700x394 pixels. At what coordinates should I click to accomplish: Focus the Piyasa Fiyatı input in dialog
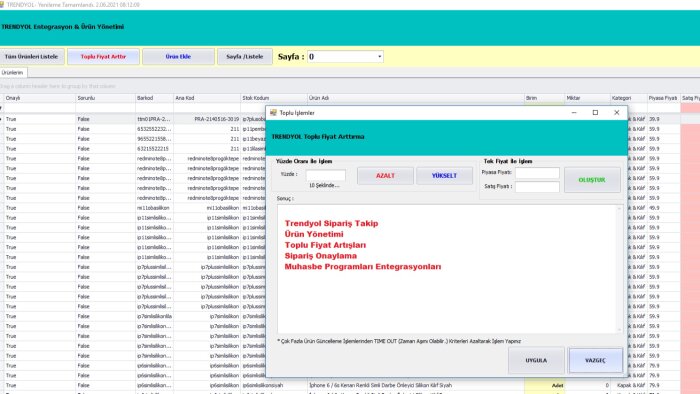point(537,173)
